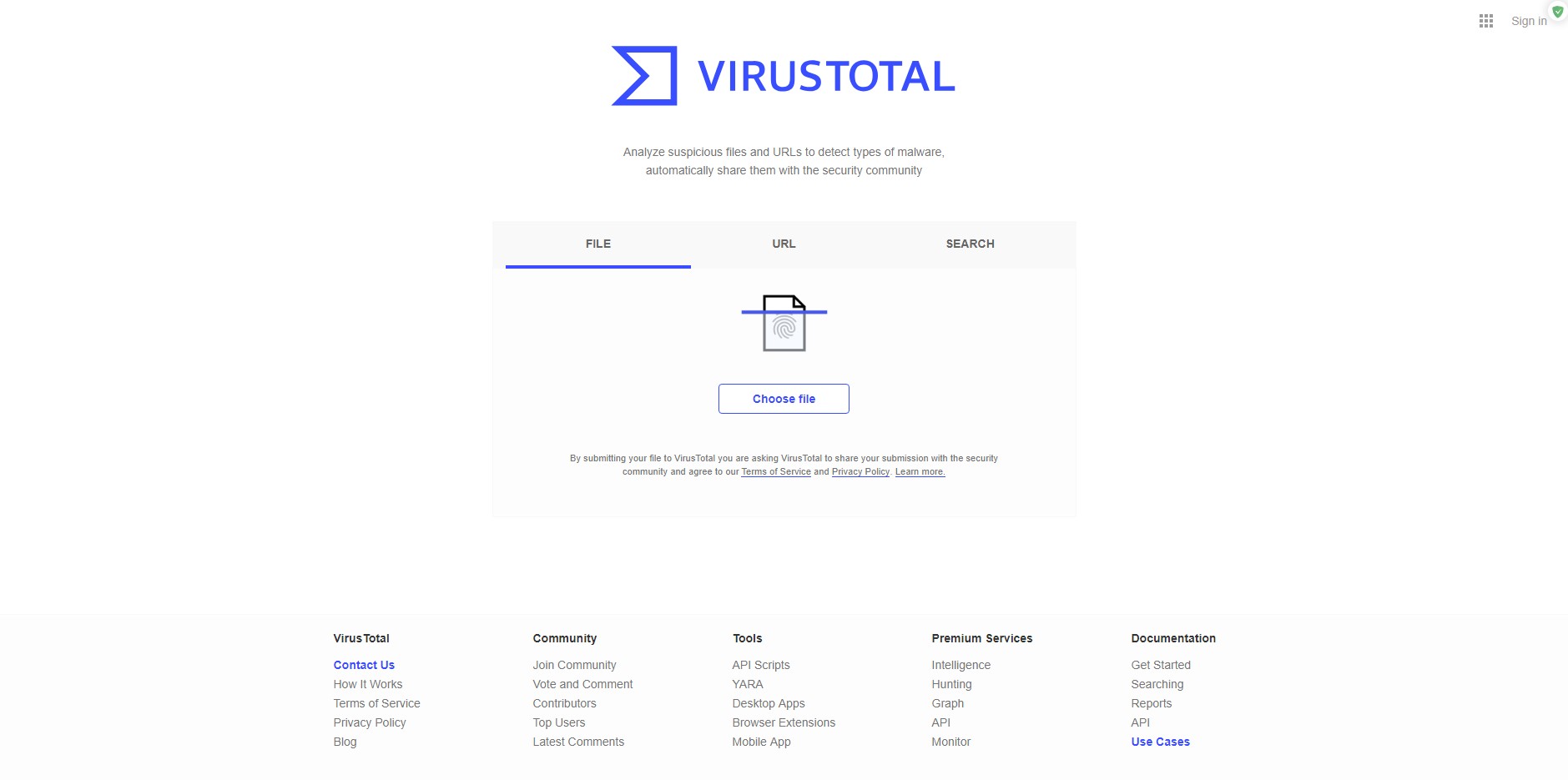Click Join Community
The height and width of the screenshot is (780, 1568).
[575, 665]
